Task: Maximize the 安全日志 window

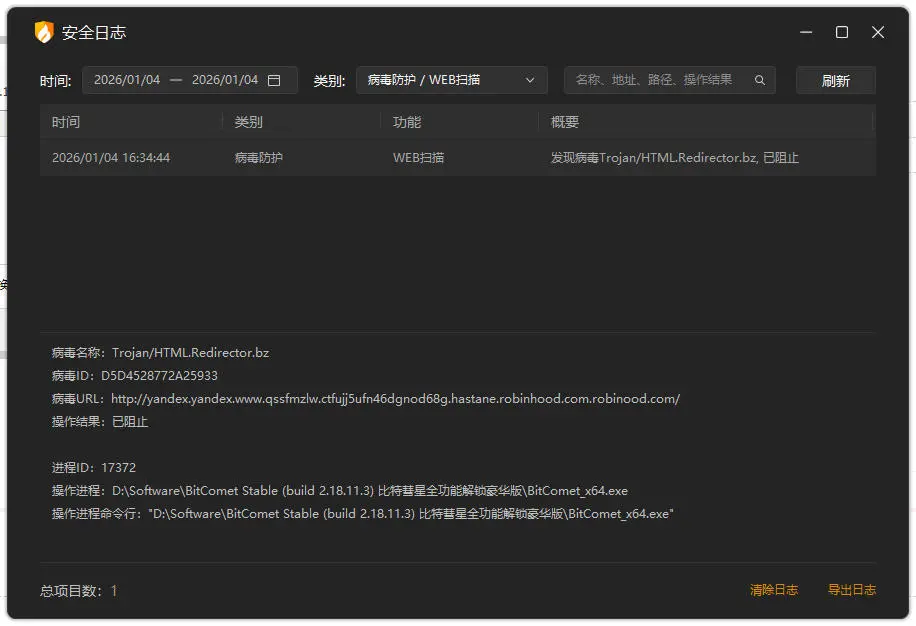Action: coord(842,32)
